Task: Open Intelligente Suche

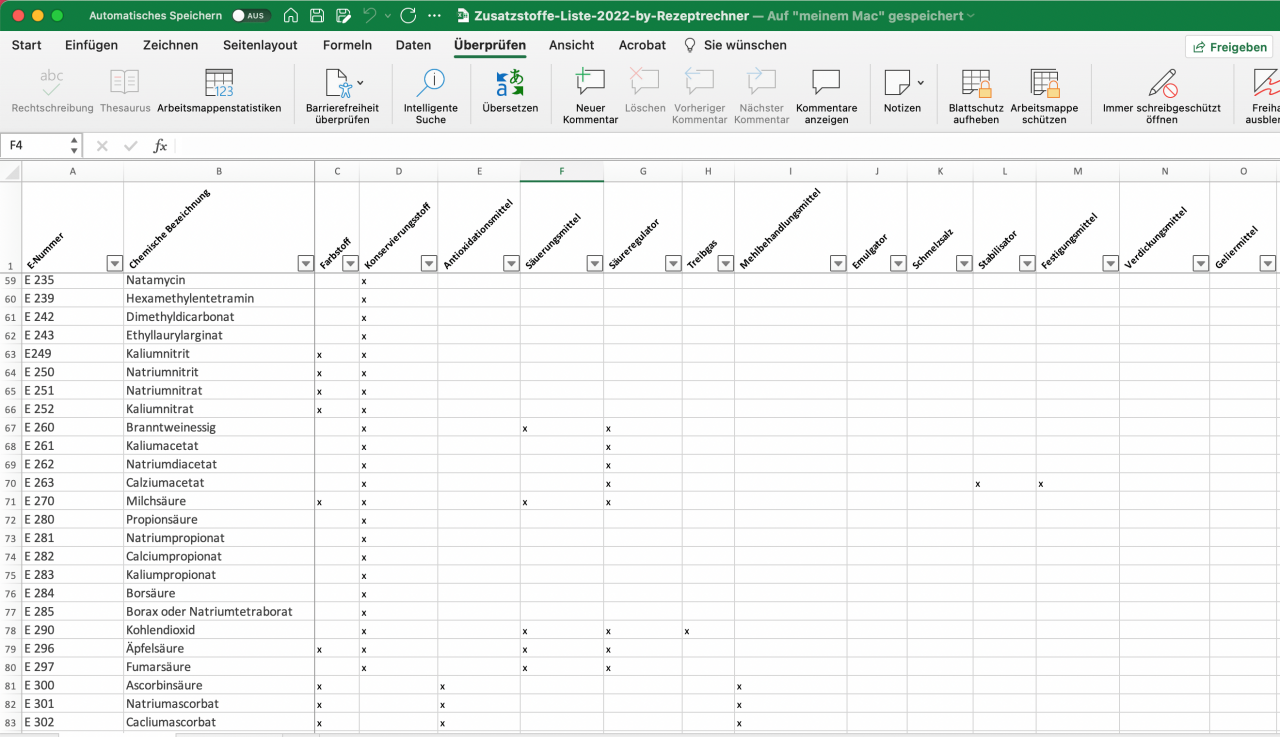Action: 430,95
